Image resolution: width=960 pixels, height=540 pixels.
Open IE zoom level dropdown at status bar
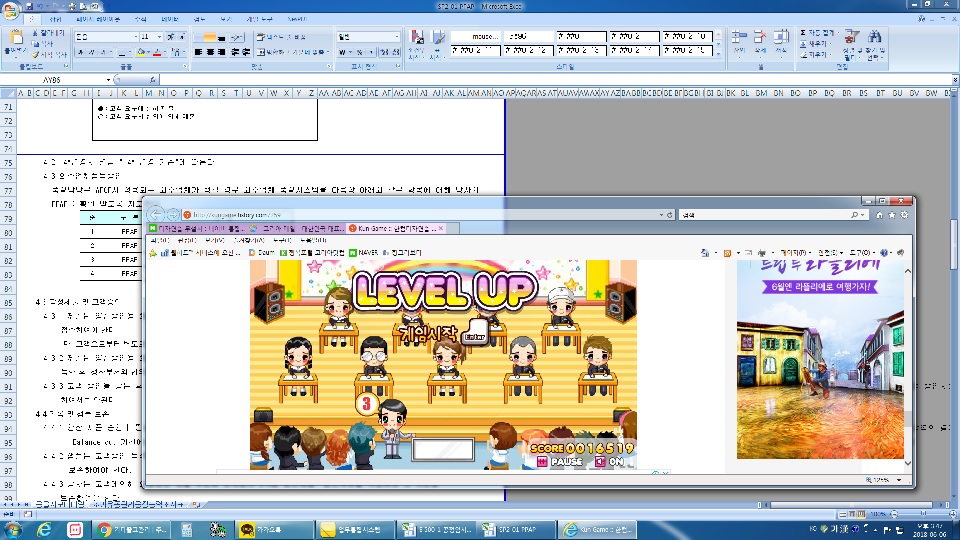pos(899,480)
